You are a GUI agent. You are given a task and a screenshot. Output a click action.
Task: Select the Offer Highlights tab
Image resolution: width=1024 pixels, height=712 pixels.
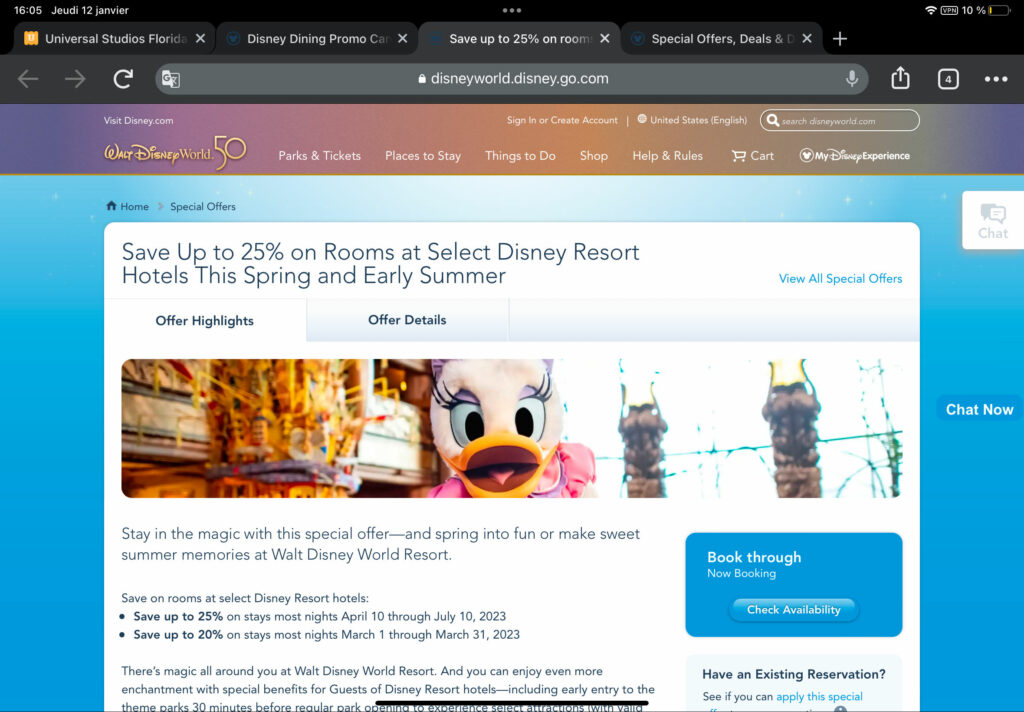pos(204,320)
